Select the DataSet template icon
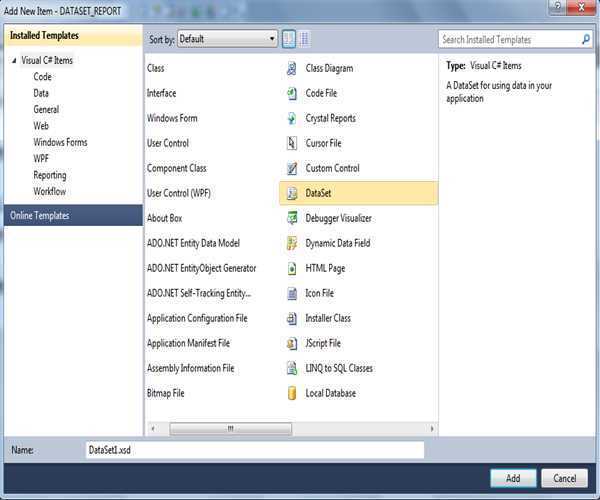 (292, 193)
